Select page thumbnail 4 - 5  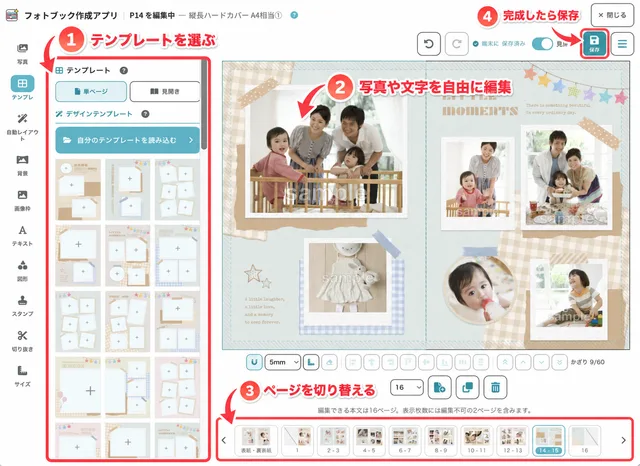click(369, 440)
